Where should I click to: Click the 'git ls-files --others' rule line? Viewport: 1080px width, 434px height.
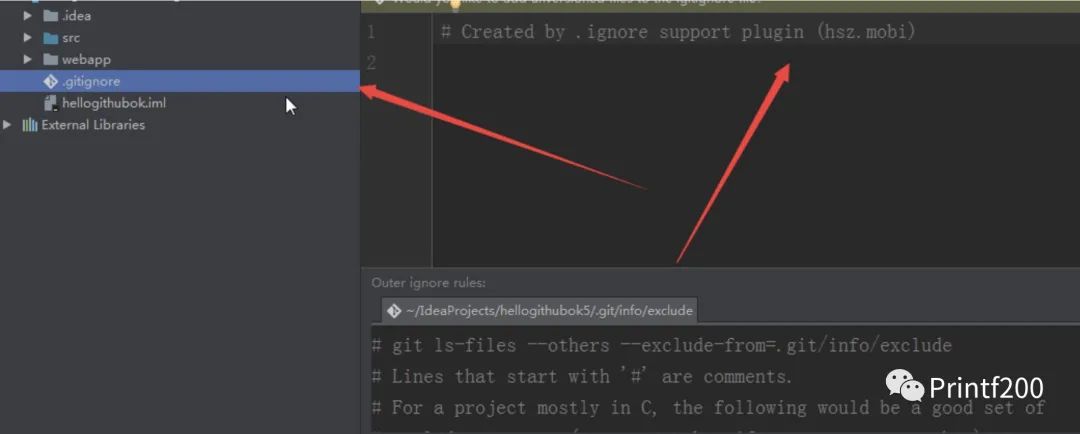661,346
